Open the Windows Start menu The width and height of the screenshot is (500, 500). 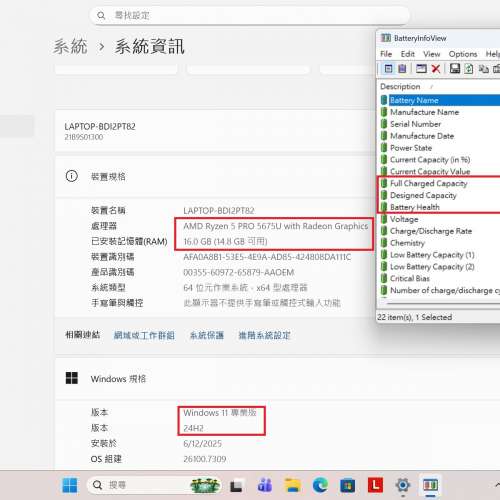point(70,485)
